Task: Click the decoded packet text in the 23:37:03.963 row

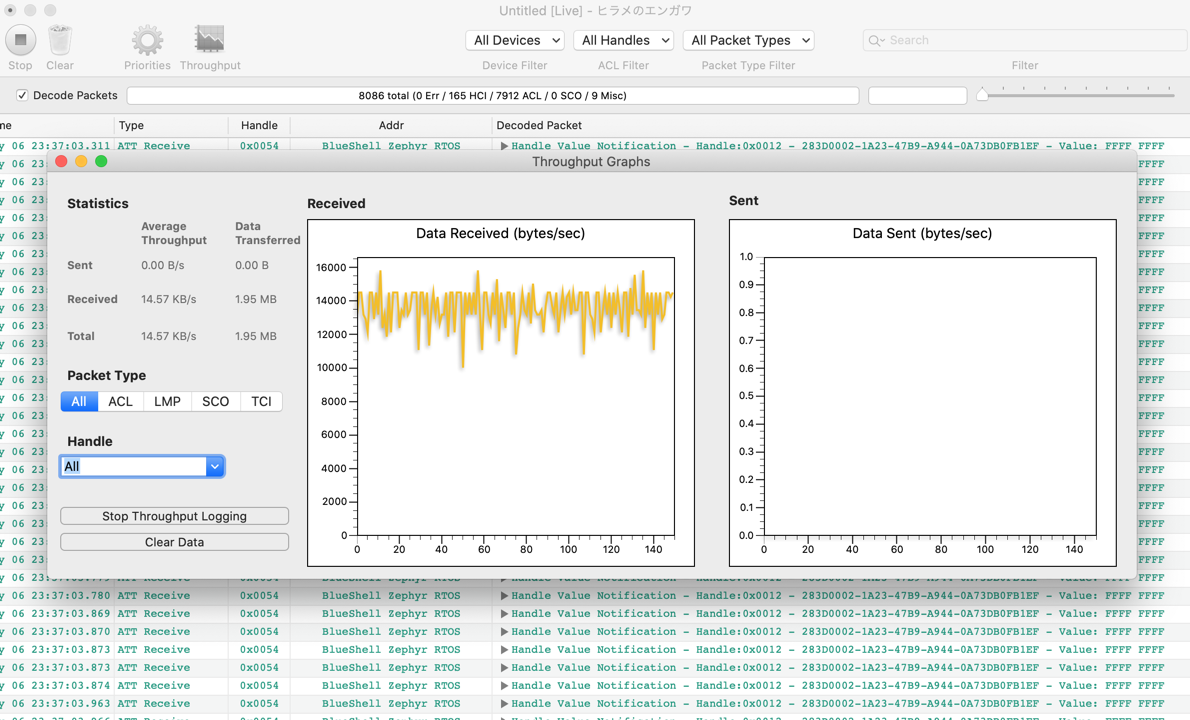Action: [x=838, y=703]
